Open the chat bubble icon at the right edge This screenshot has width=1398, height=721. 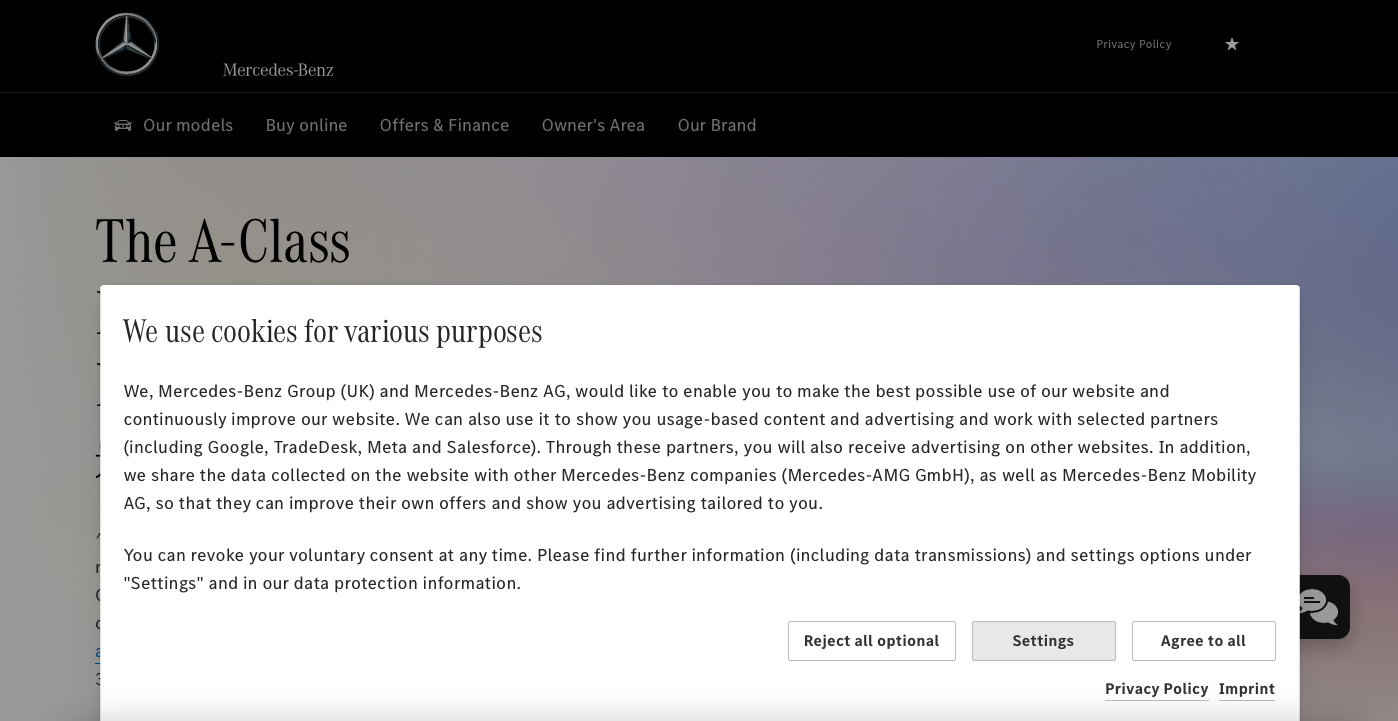point(1318,607)
